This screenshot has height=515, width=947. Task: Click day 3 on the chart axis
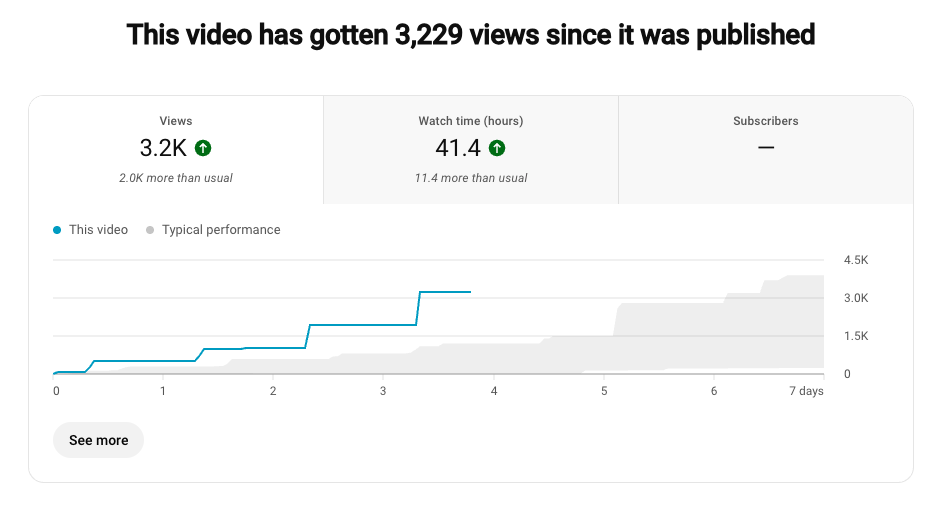coord(383,391)
